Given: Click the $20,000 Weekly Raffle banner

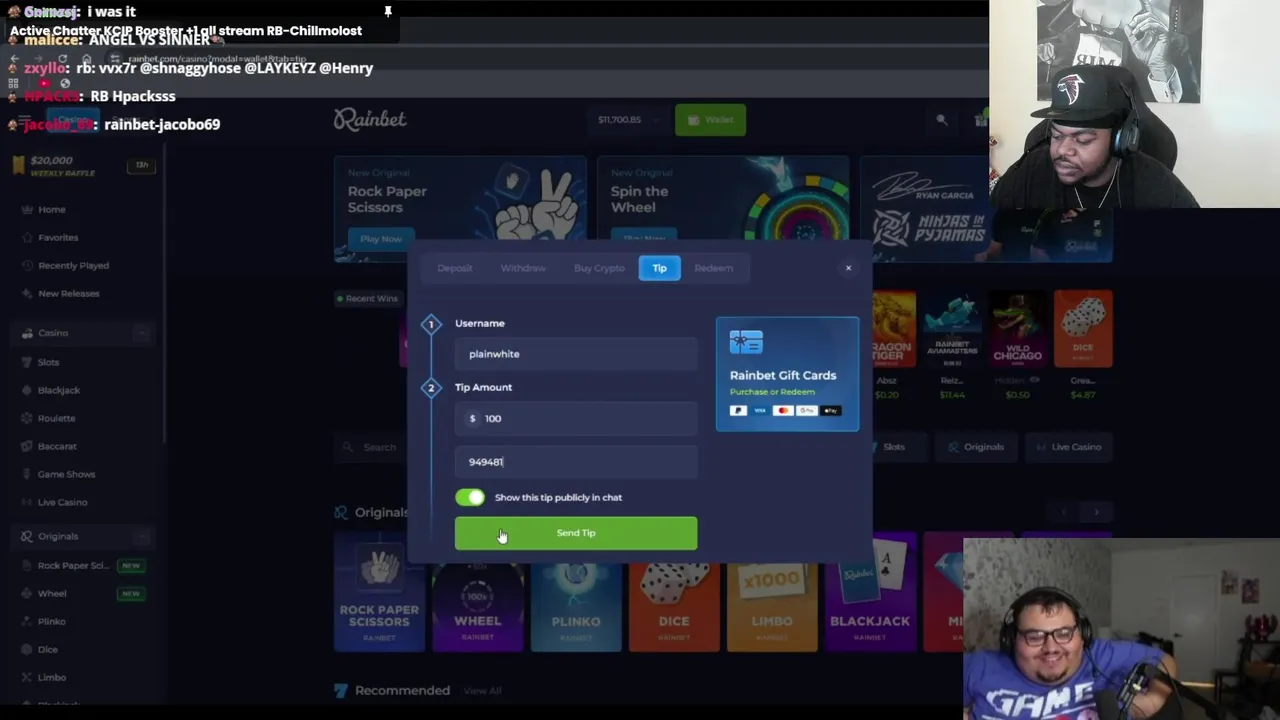Looking at the screenshot, I should pyautogui.click(x=82, y=166).
